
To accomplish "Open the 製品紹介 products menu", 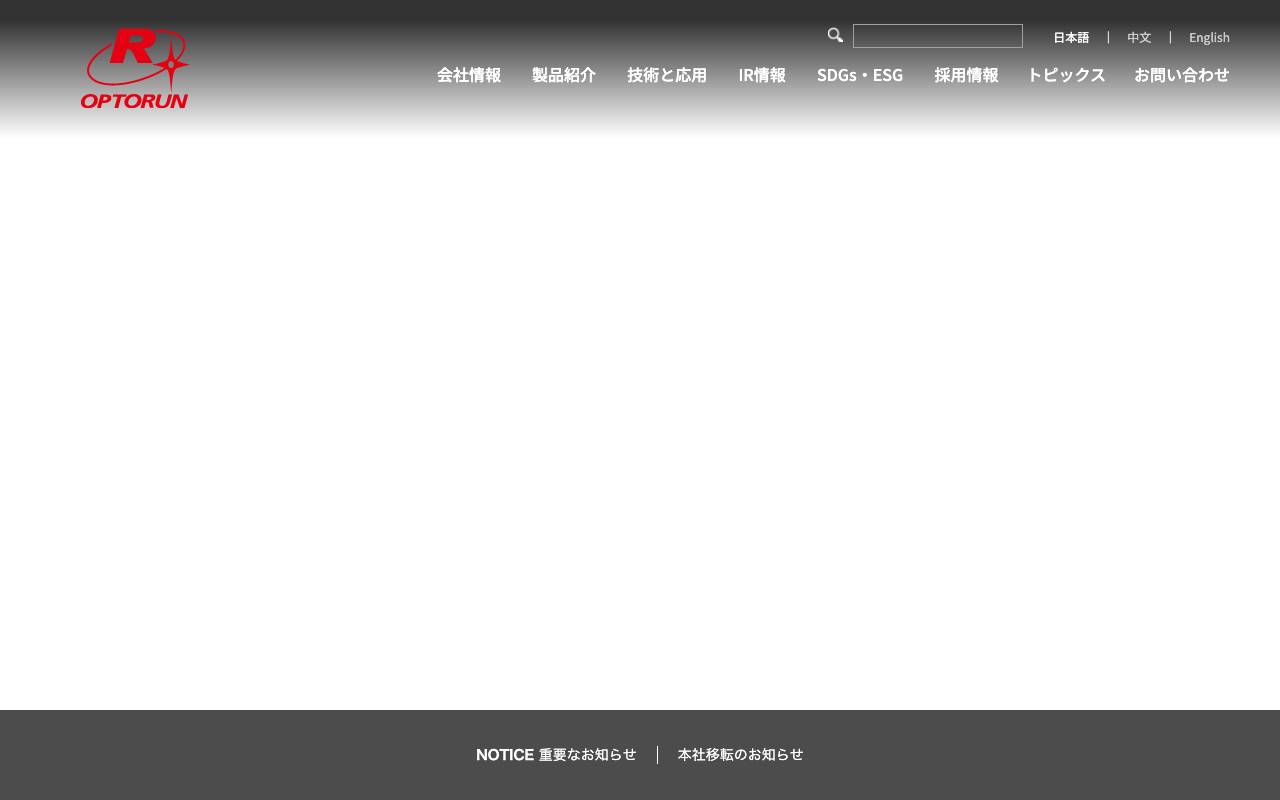I will [x=563, y=75].
